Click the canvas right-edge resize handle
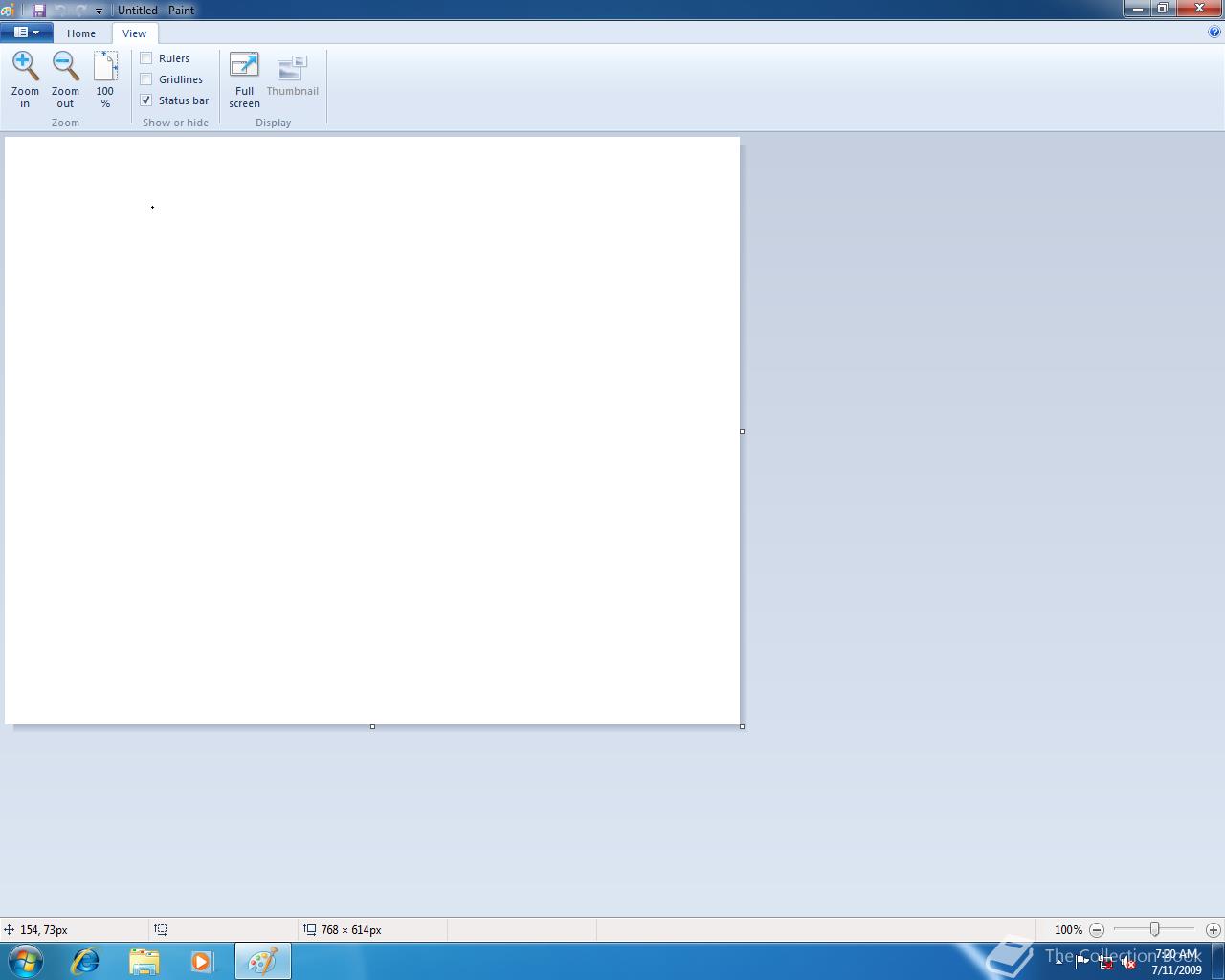This screenshot has width=1225, height=980. click(x=742, y=431)
